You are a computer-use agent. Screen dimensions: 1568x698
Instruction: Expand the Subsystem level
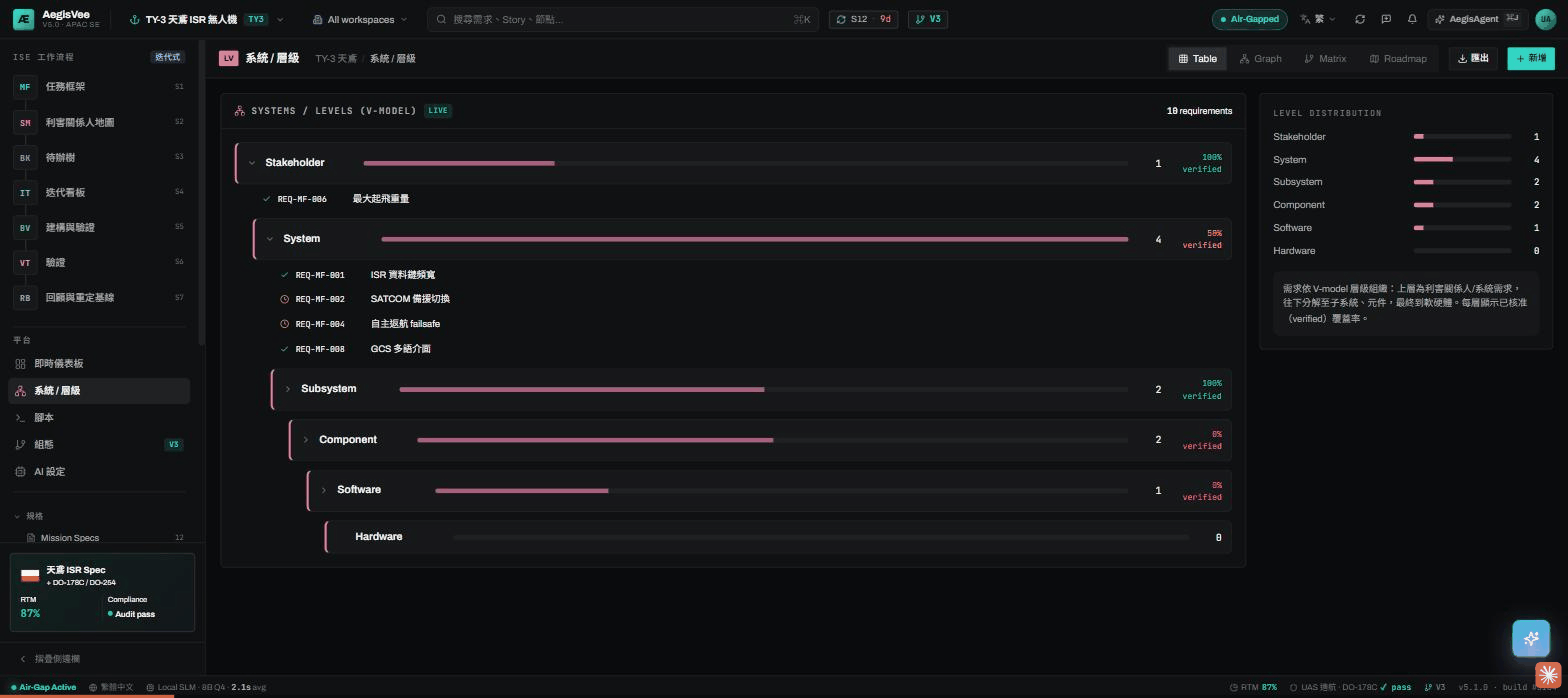pos(288,389)
